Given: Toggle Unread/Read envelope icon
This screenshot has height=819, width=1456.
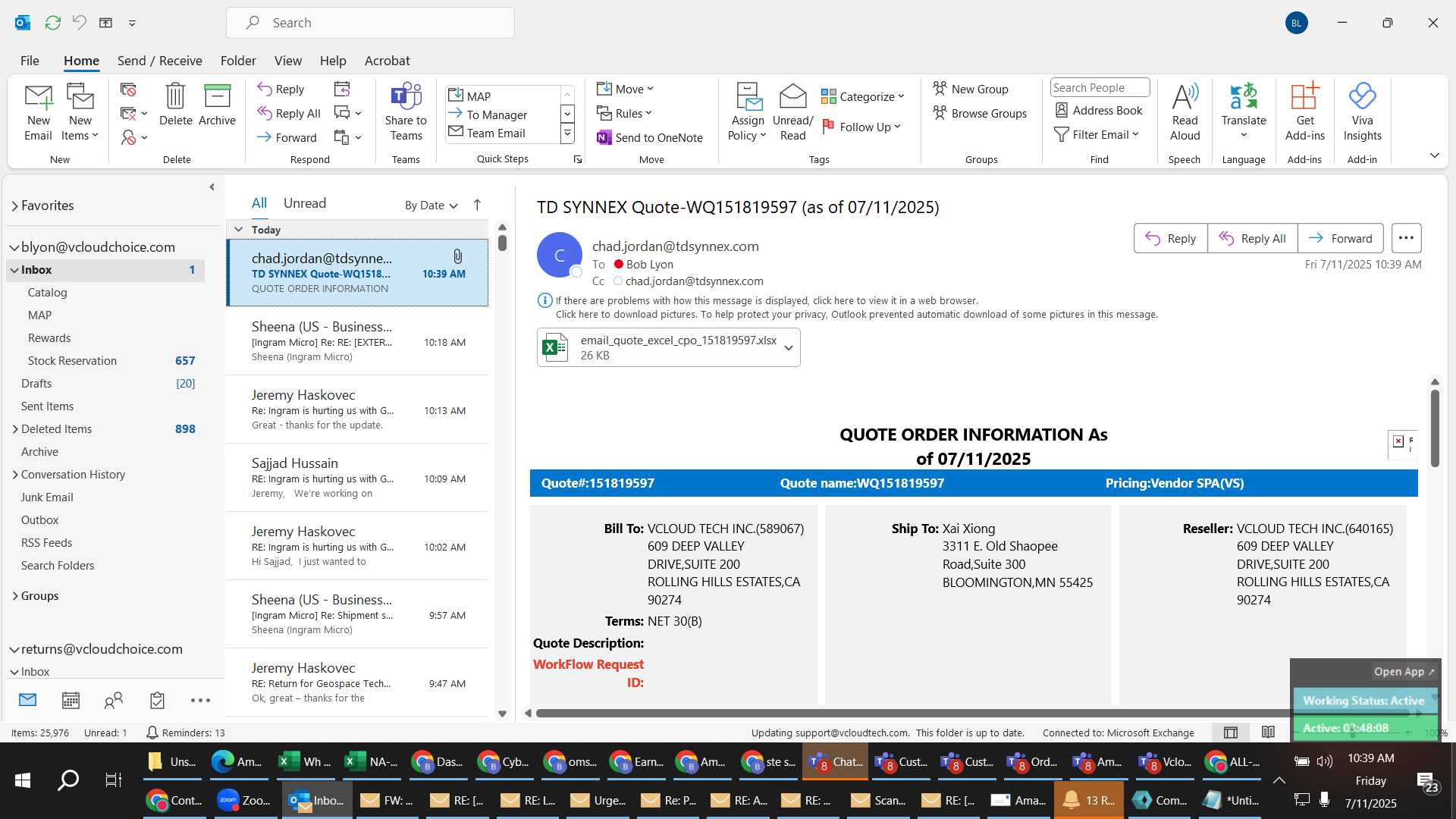Looking at the screenshot, I should (792, 112).
